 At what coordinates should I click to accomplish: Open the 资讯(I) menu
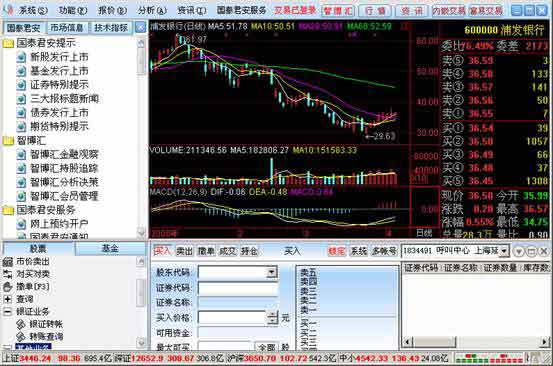(x=192, y=10)
